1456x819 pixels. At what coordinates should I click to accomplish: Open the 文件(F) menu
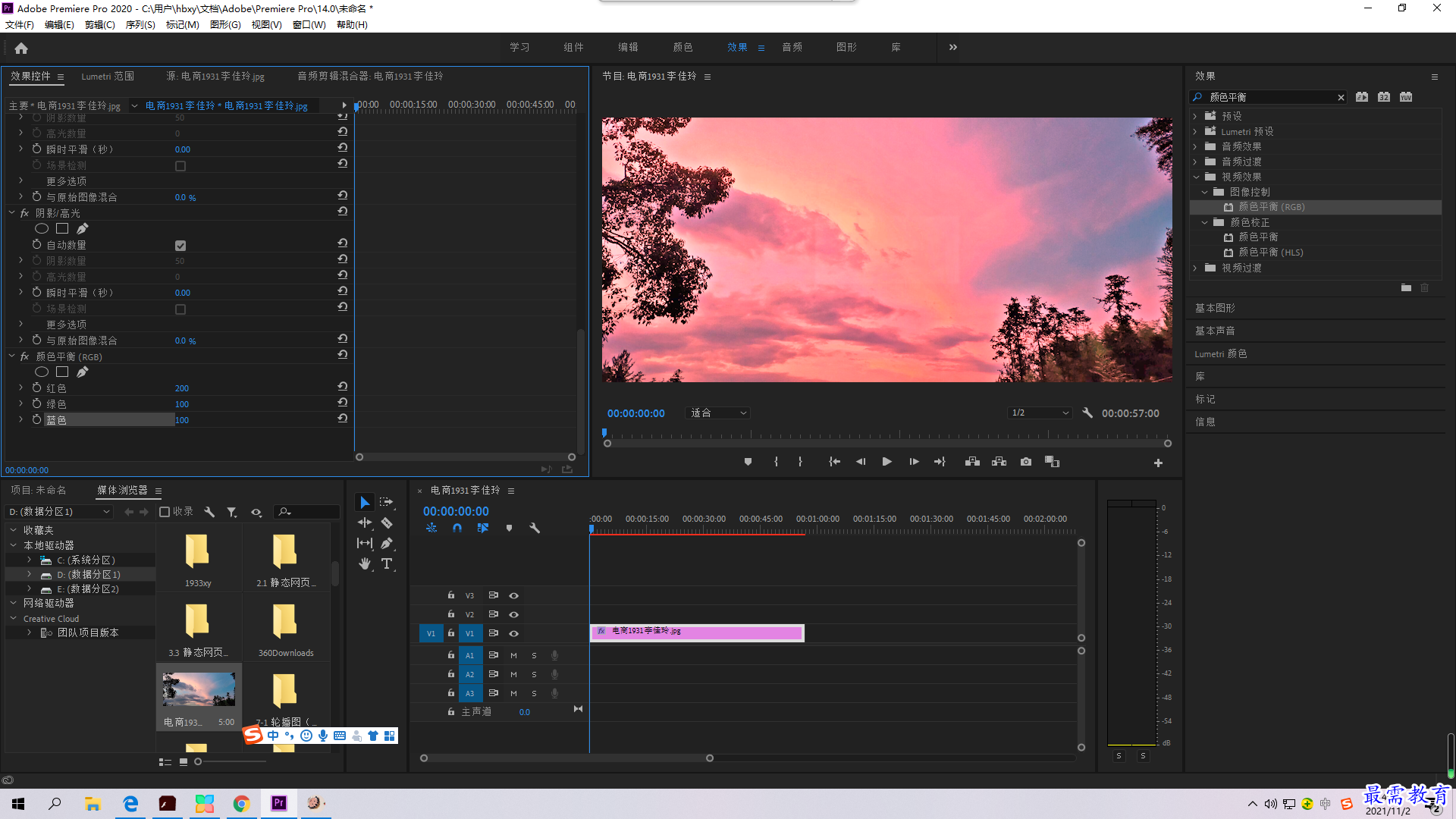20,24
